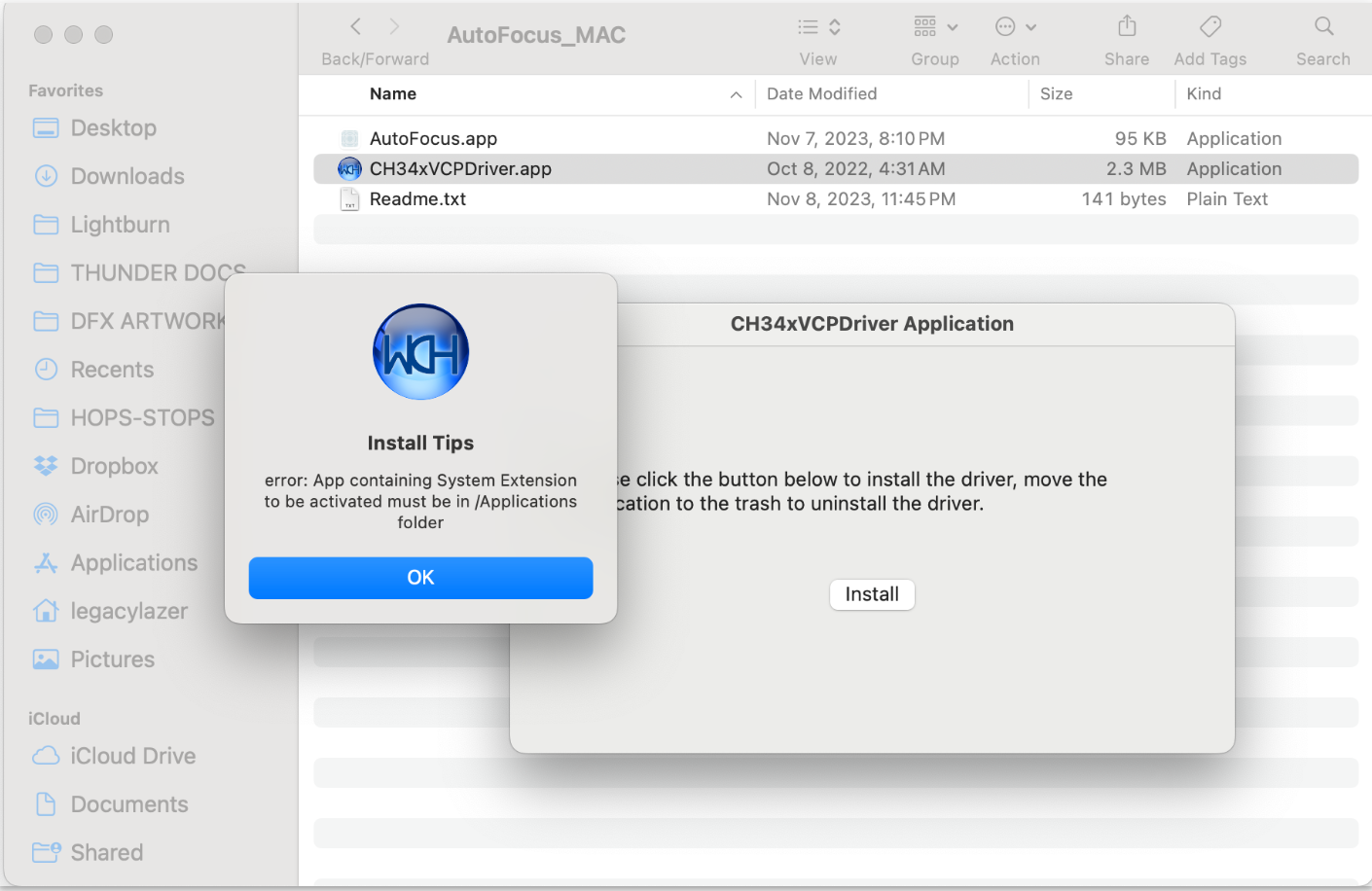This screenshot has height=891, width=1372.
Task: Sort by the Size column header
Action: tap(1057, 94)
